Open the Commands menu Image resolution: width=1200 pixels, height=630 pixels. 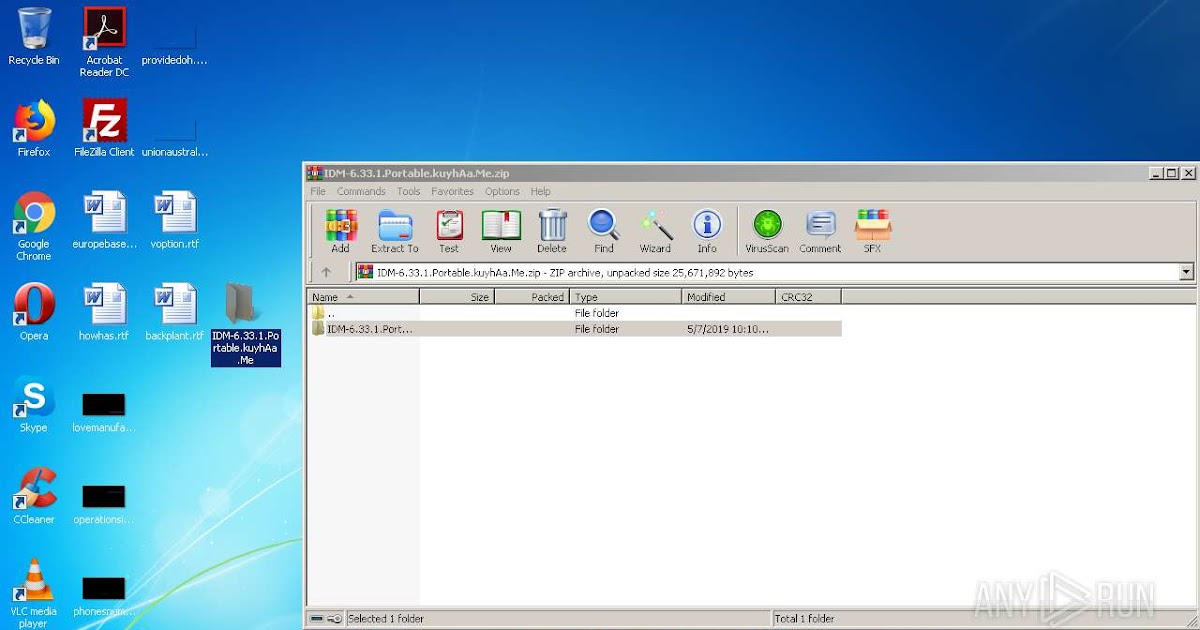coord(361,191)
